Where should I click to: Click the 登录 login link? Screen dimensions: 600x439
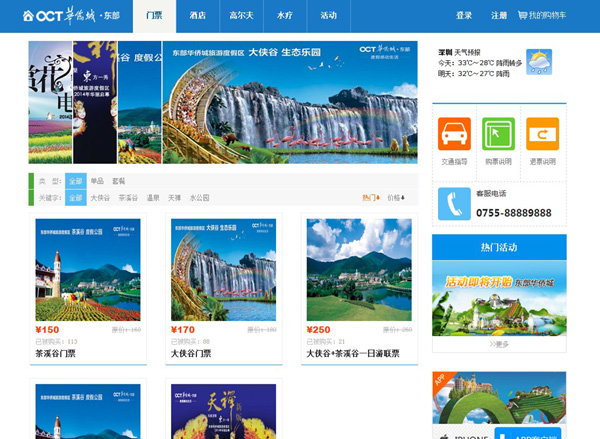(x=464, y=16)
